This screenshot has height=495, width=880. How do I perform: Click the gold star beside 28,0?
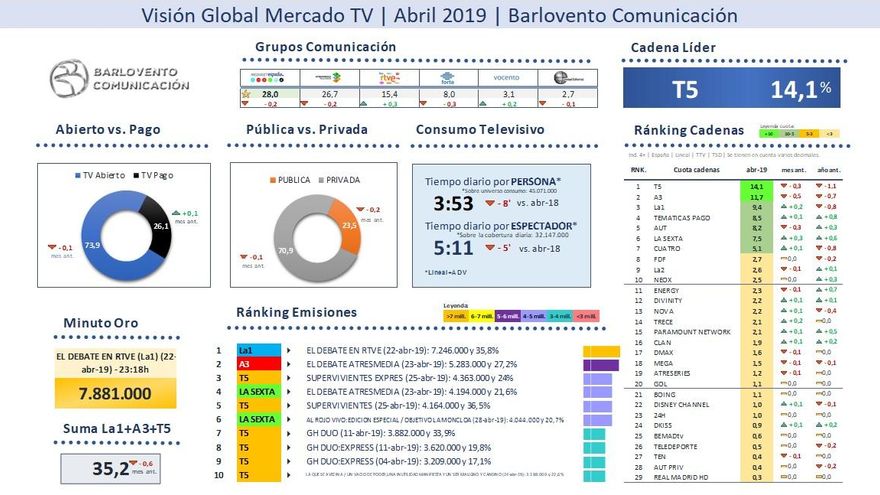246,93
